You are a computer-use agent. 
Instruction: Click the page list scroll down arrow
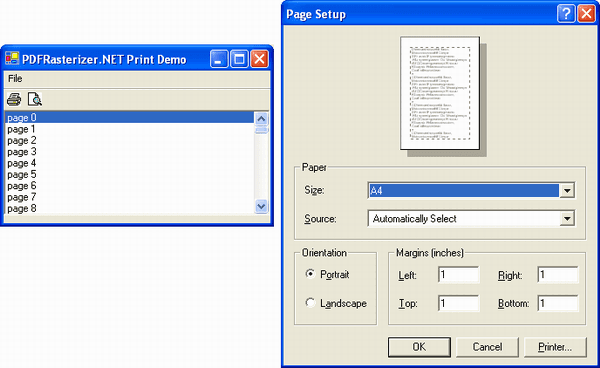[261, 207]
